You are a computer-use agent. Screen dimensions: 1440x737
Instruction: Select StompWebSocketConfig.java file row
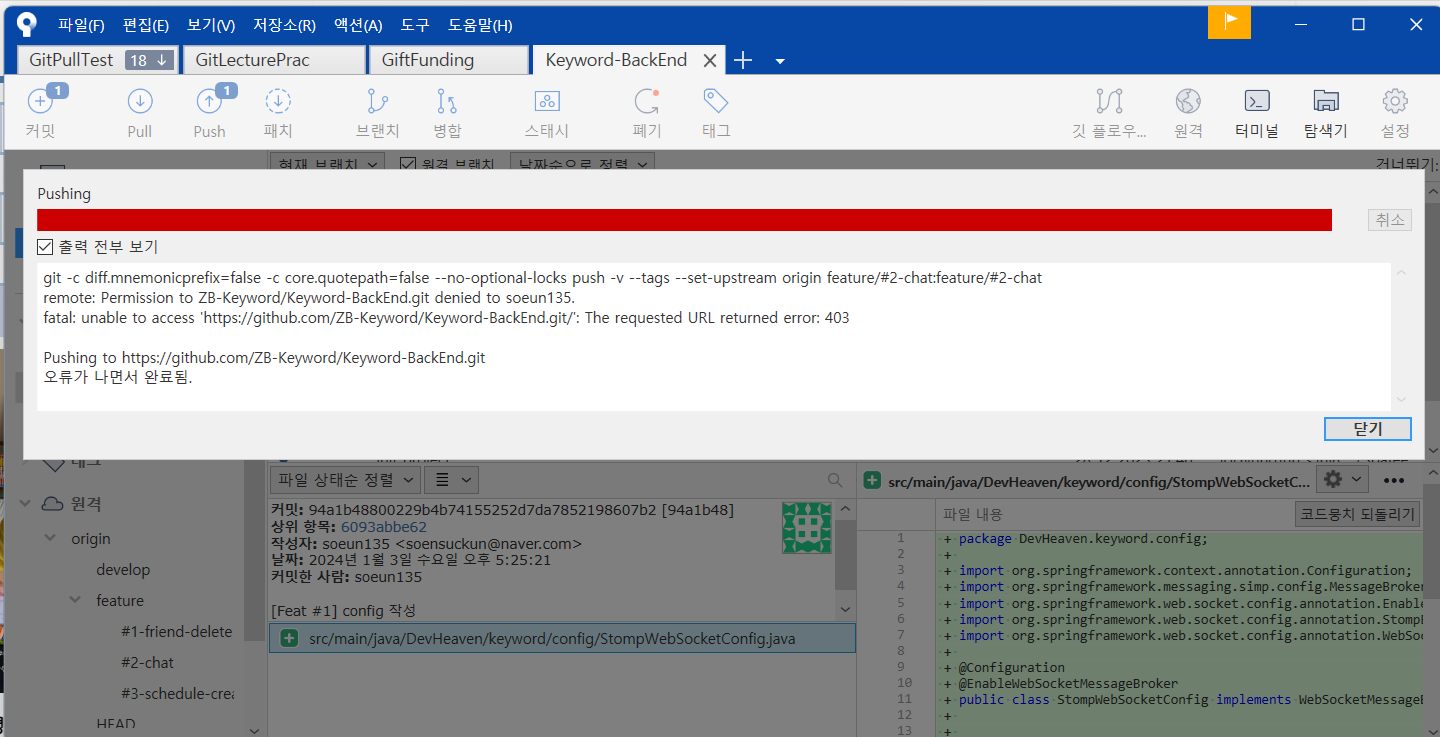[562, 638]
